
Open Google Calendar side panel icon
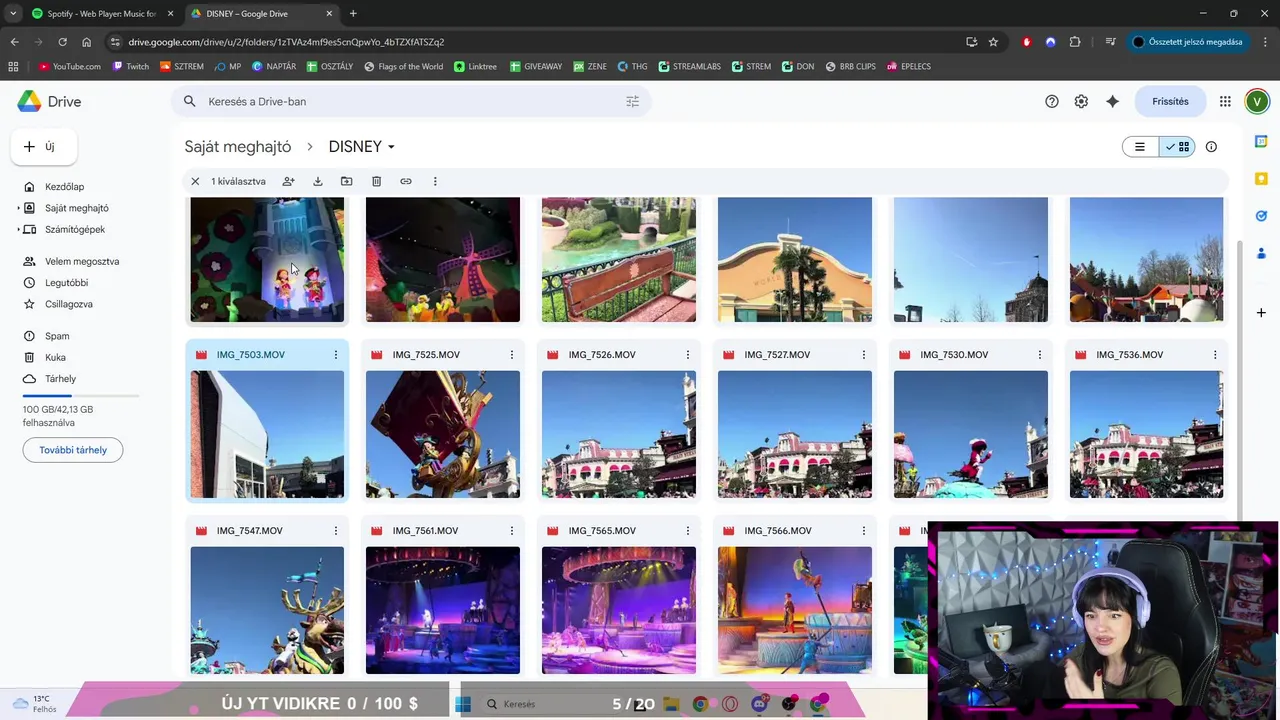pos(1261,142)
